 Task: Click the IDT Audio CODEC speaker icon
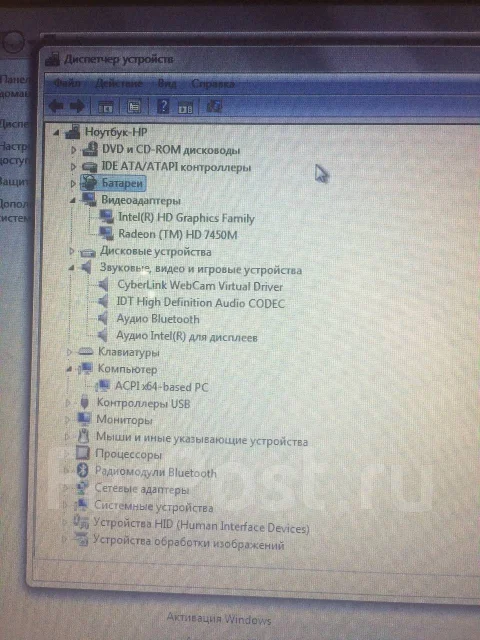pyautogui.click(x=102, y=301)
